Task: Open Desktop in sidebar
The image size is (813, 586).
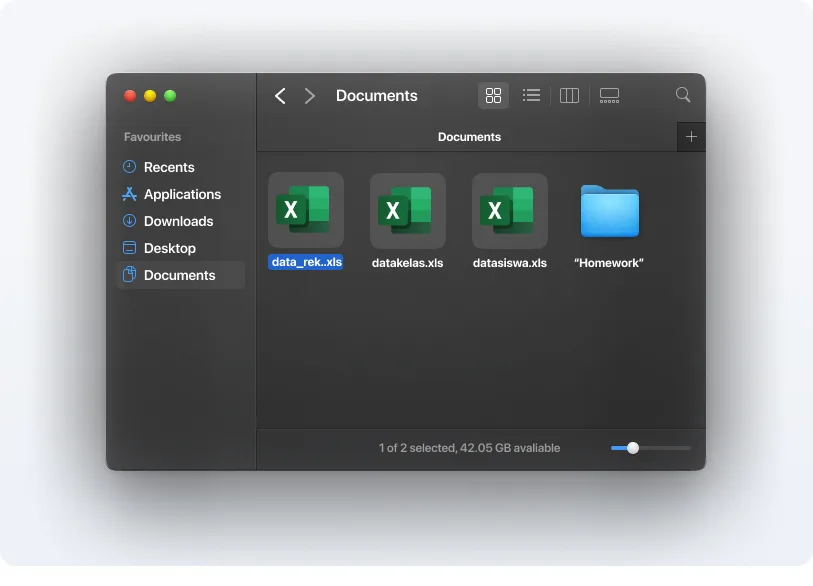Action: click(181, 248)
